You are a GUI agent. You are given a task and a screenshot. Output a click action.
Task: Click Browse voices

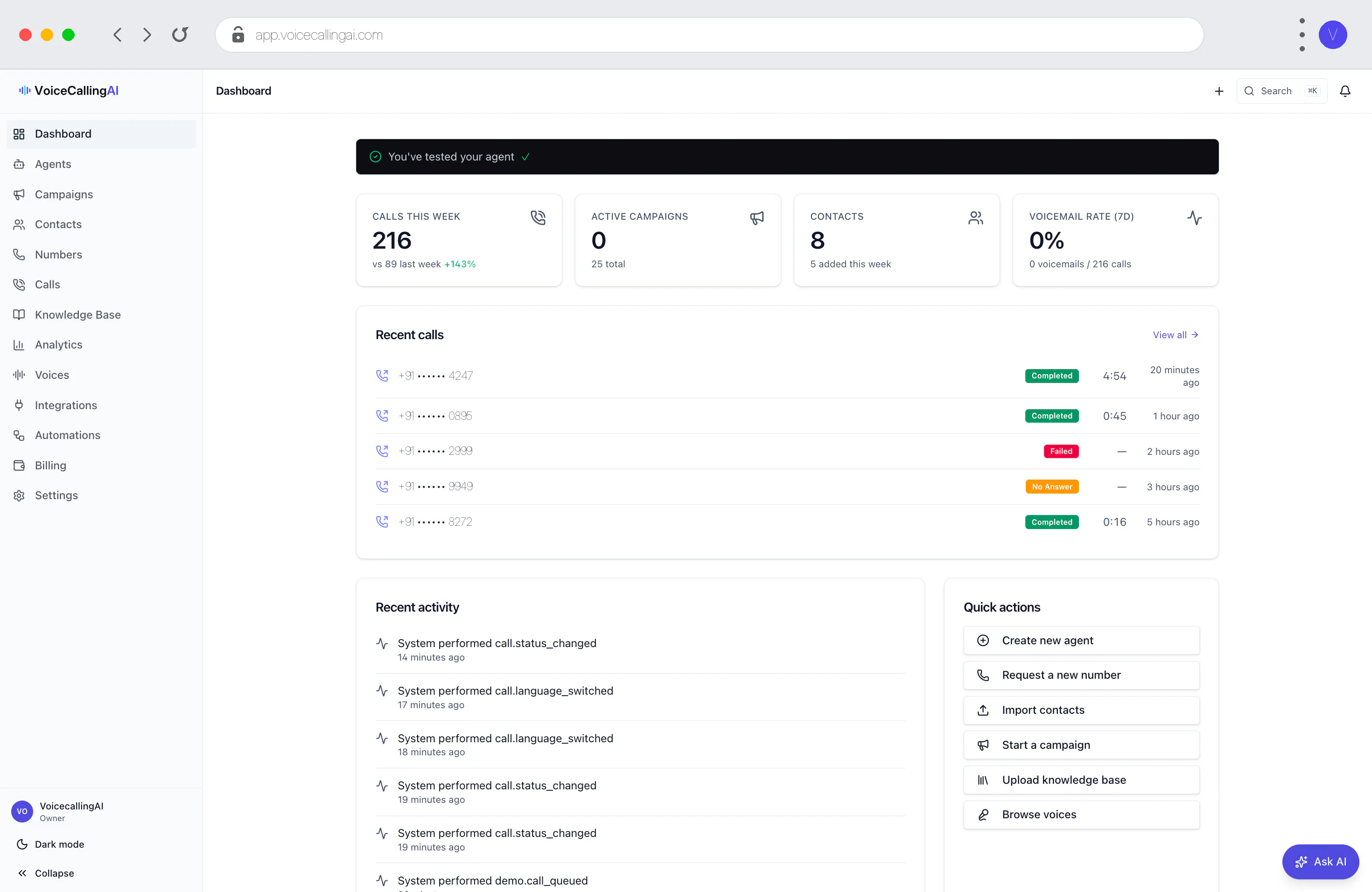(1081, 814)
